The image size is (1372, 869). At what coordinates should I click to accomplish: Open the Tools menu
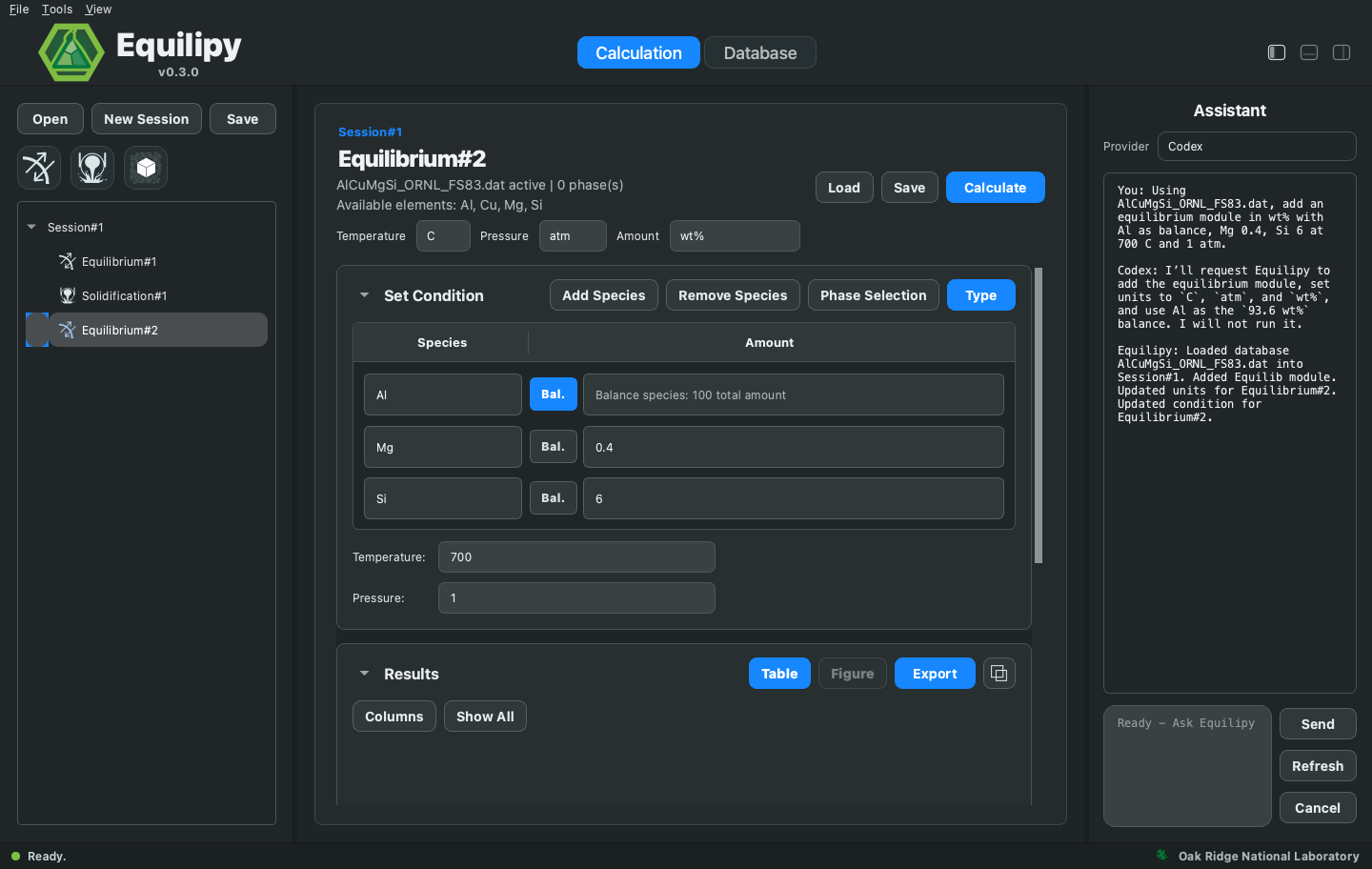click(x=57, y=10)
